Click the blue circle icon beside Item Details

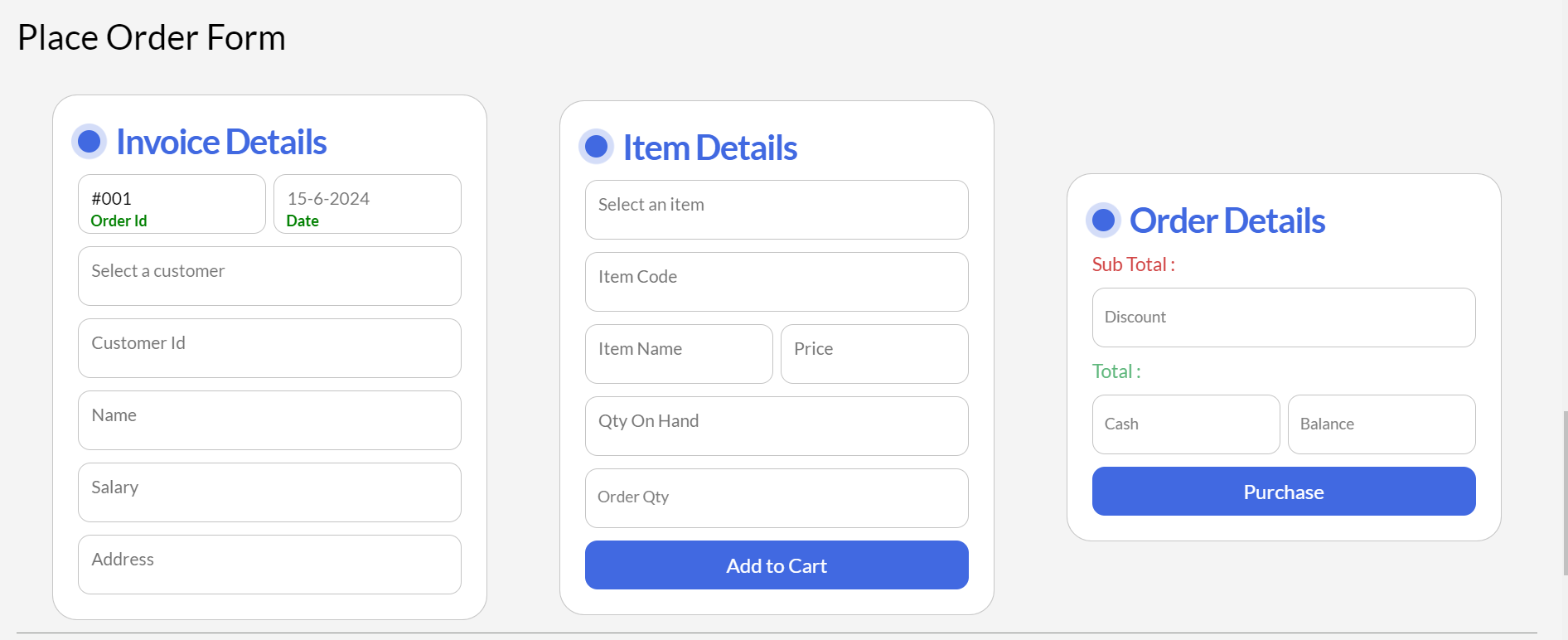pos(596,147)
